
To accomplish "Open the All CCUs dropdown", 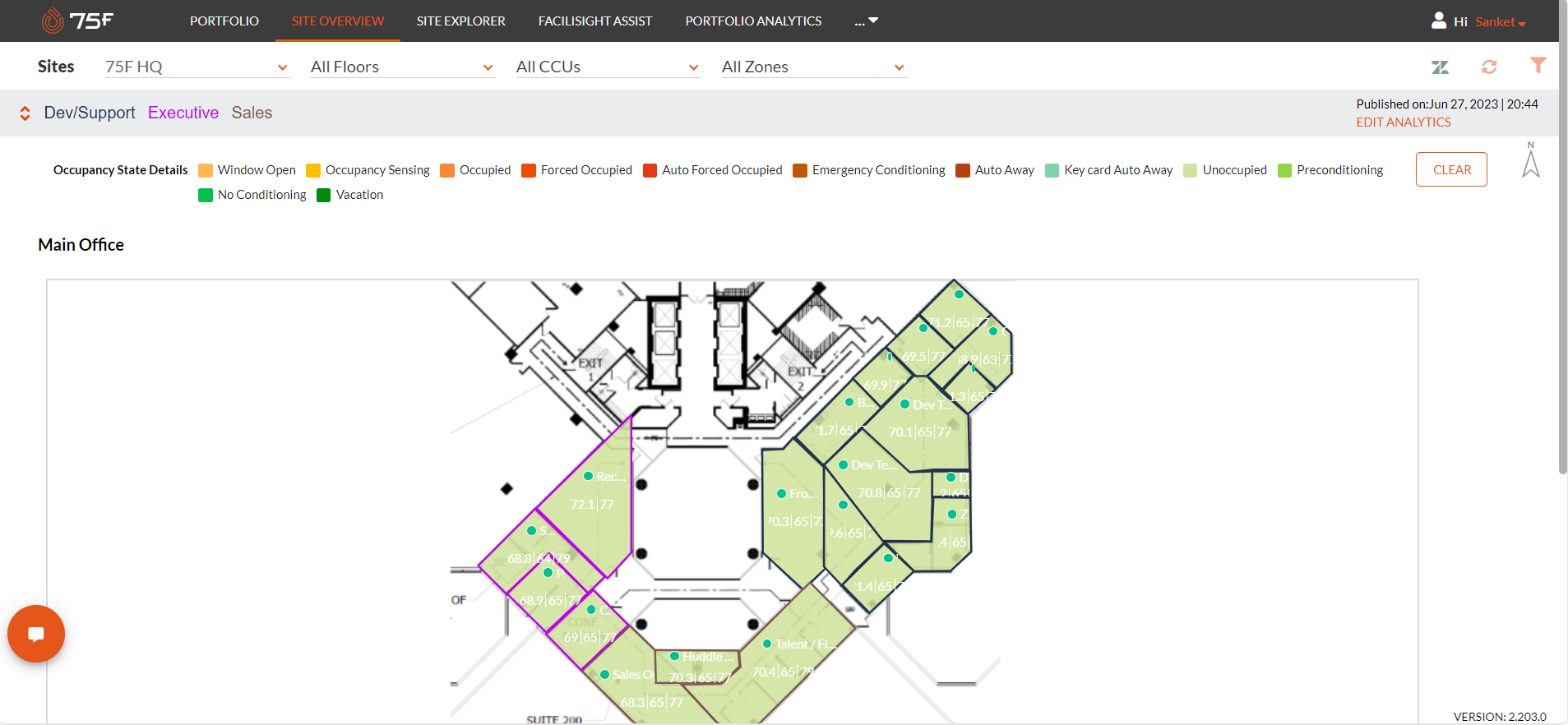I will [608, 67].
